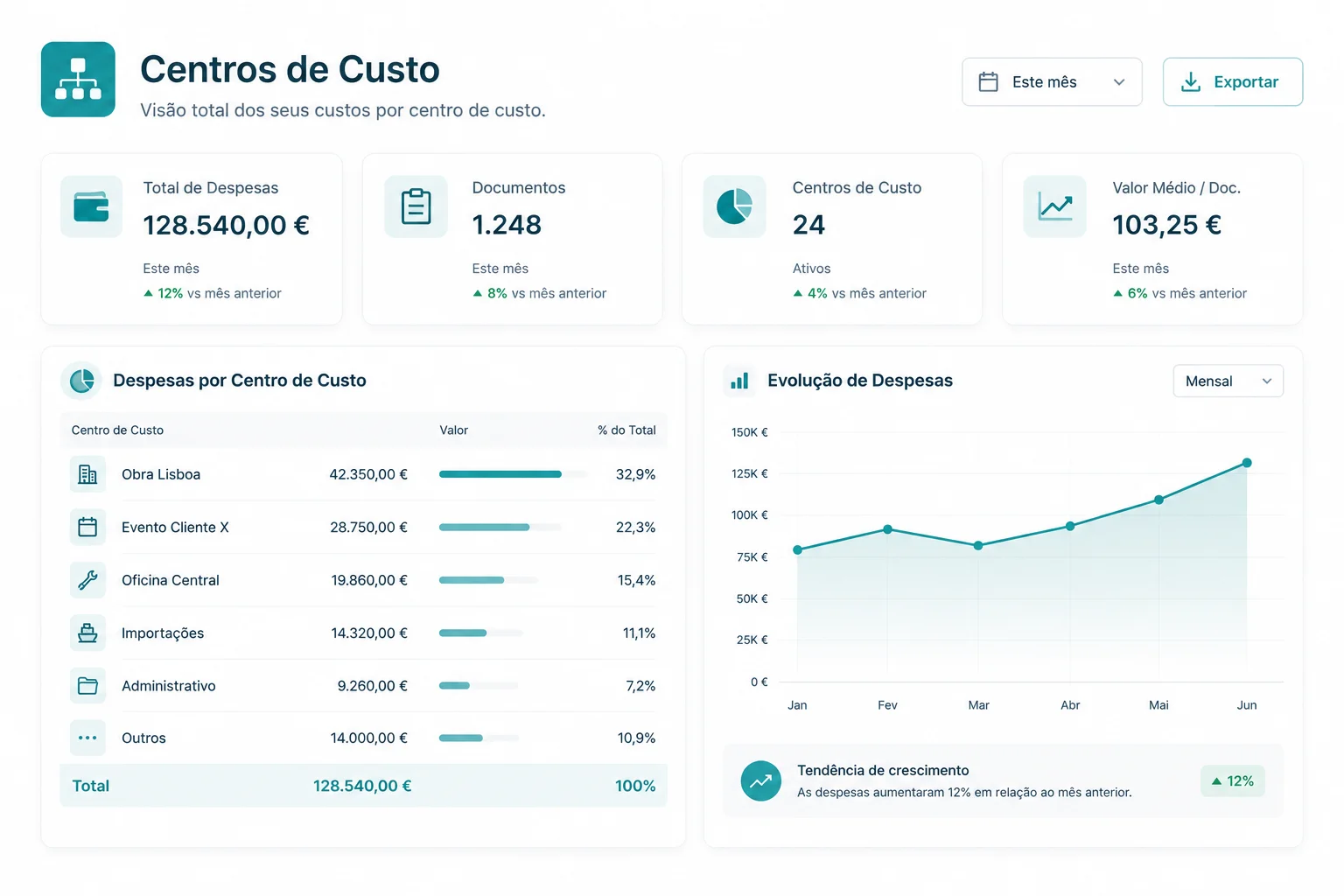Select the Administrativo row name

click(x=169, y=686)
